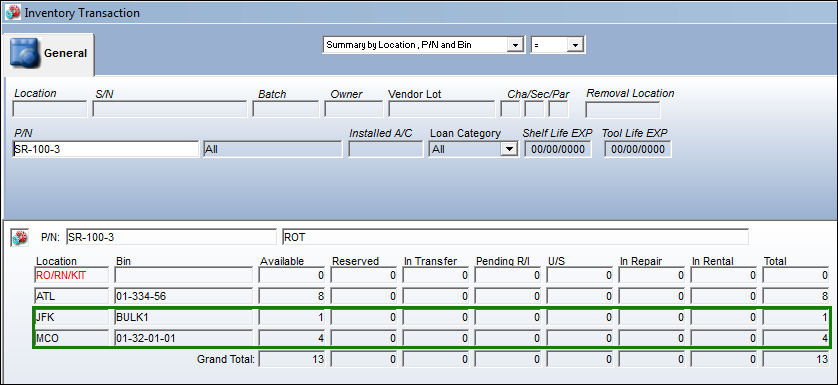Click the In Repair column header
The width and height of the screenshot is (838, 385).
(x=641, y=261)
